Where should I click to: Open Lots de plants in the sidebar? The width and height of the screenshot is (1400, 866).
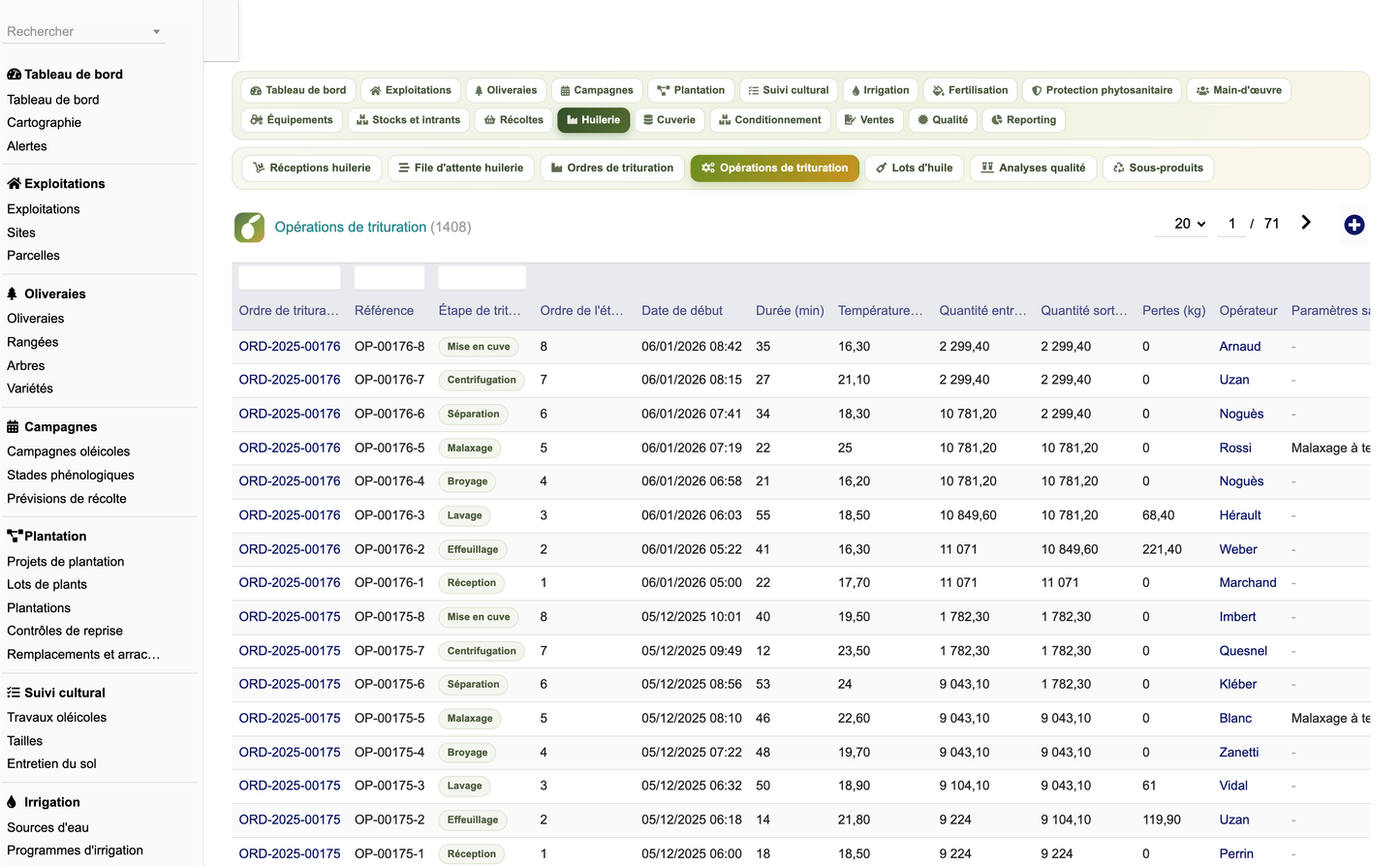[x=47, y=585]
